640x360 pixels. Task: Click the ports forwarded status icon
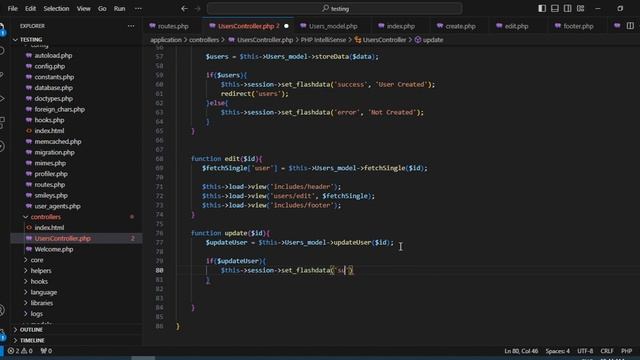pos(46,351)
